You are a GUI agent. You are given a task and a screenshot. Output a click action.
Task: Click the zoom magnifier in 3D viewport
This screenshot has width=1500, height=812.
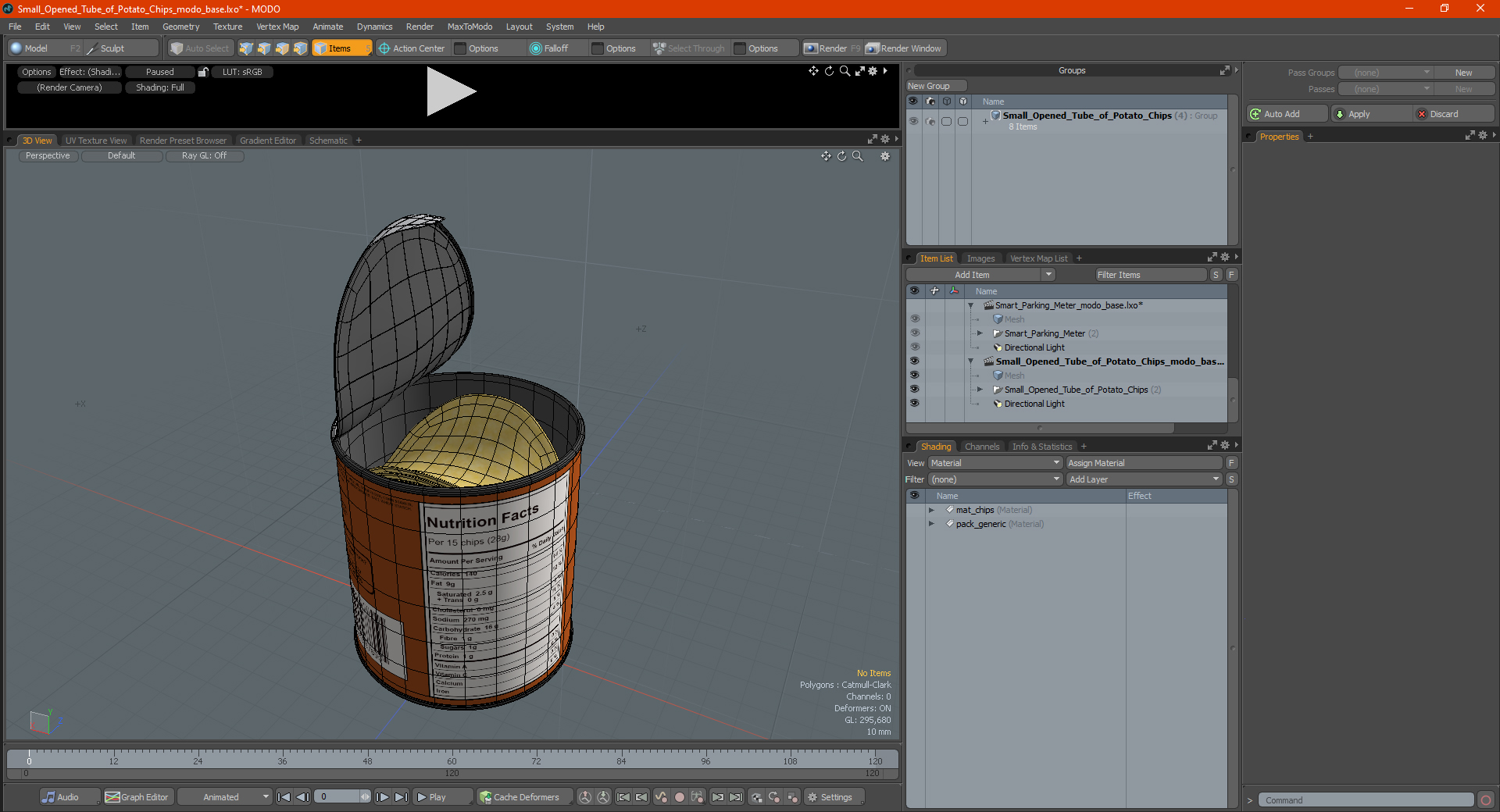click(858, 156)
